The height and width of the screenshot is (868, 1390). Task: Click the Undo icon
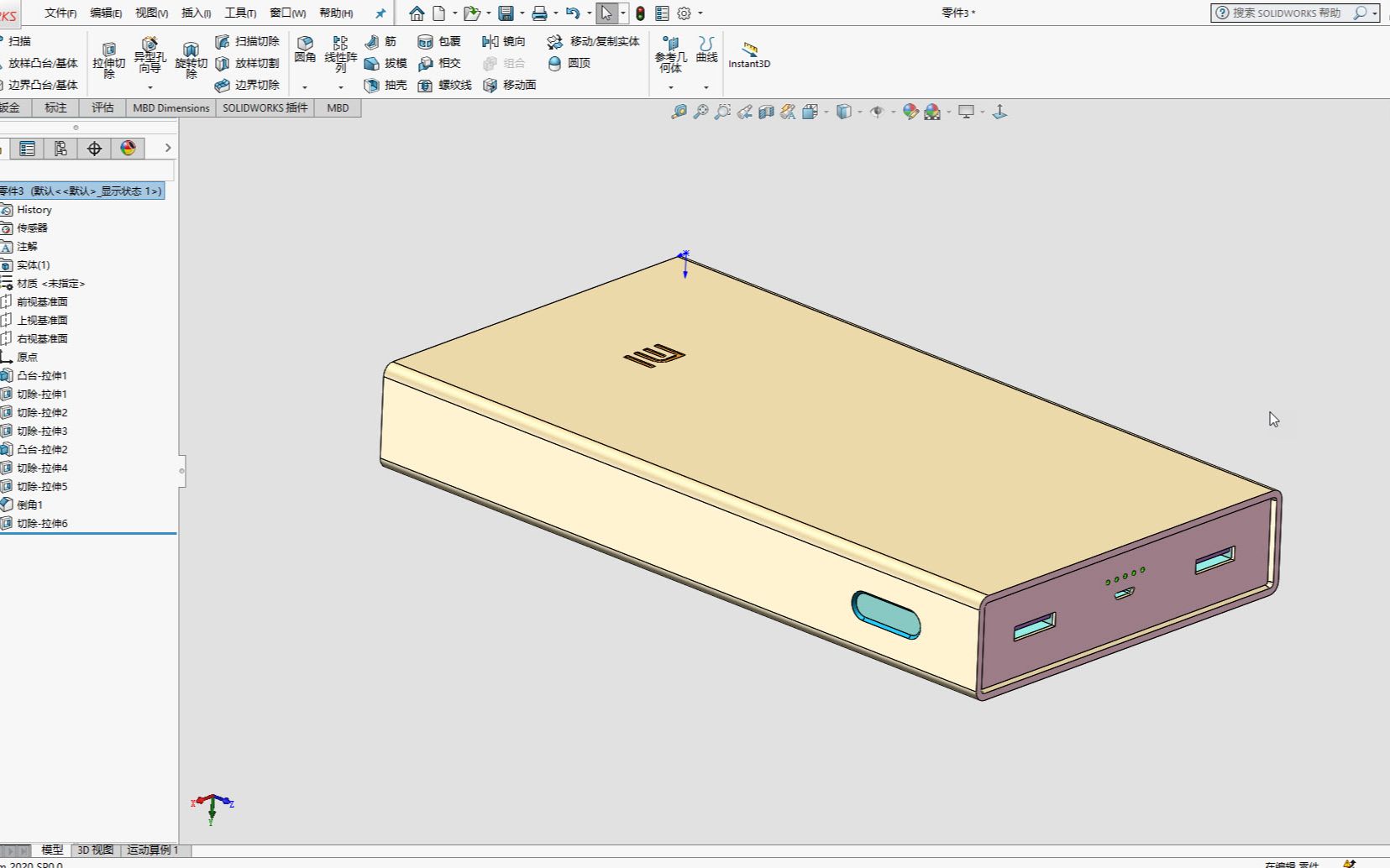point(573,13)
